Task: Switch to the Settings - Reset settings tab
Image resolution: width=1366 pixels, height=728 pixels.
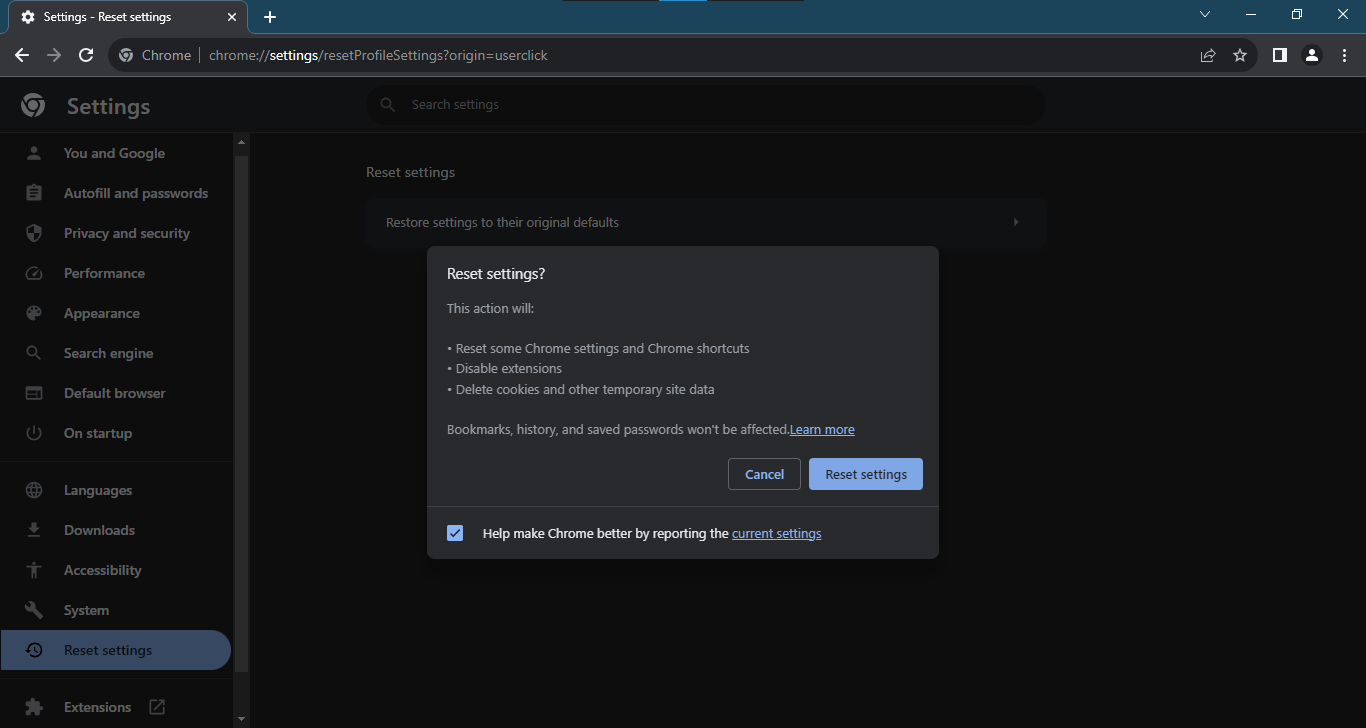Action: coord(120,16)
